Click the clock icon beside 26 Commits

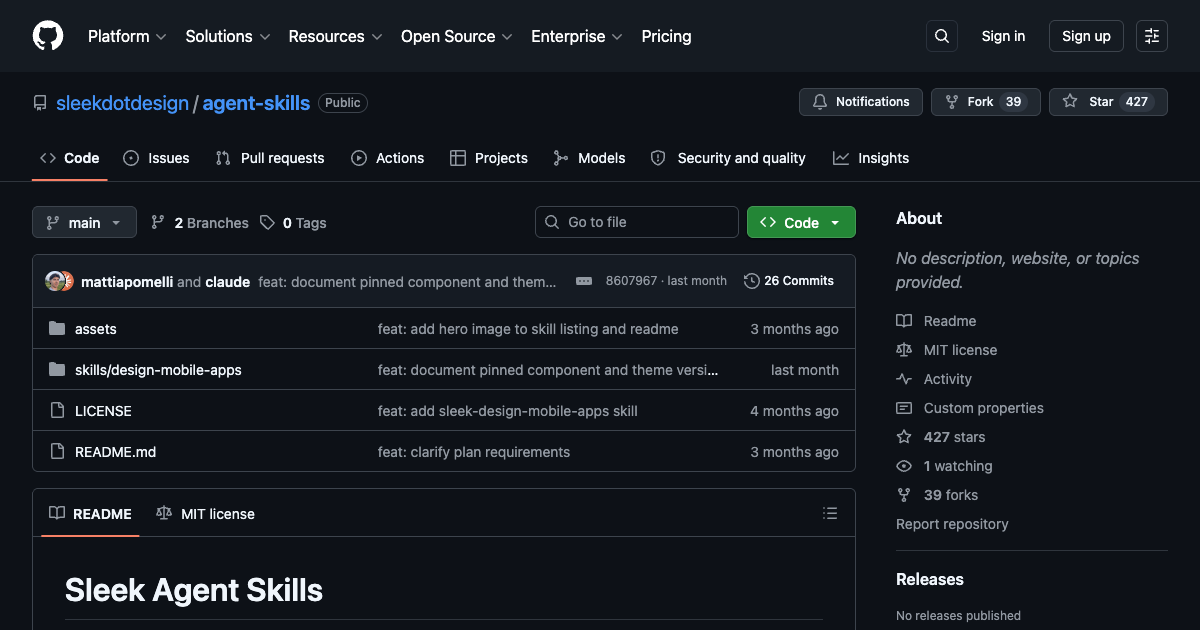[752, 281]
